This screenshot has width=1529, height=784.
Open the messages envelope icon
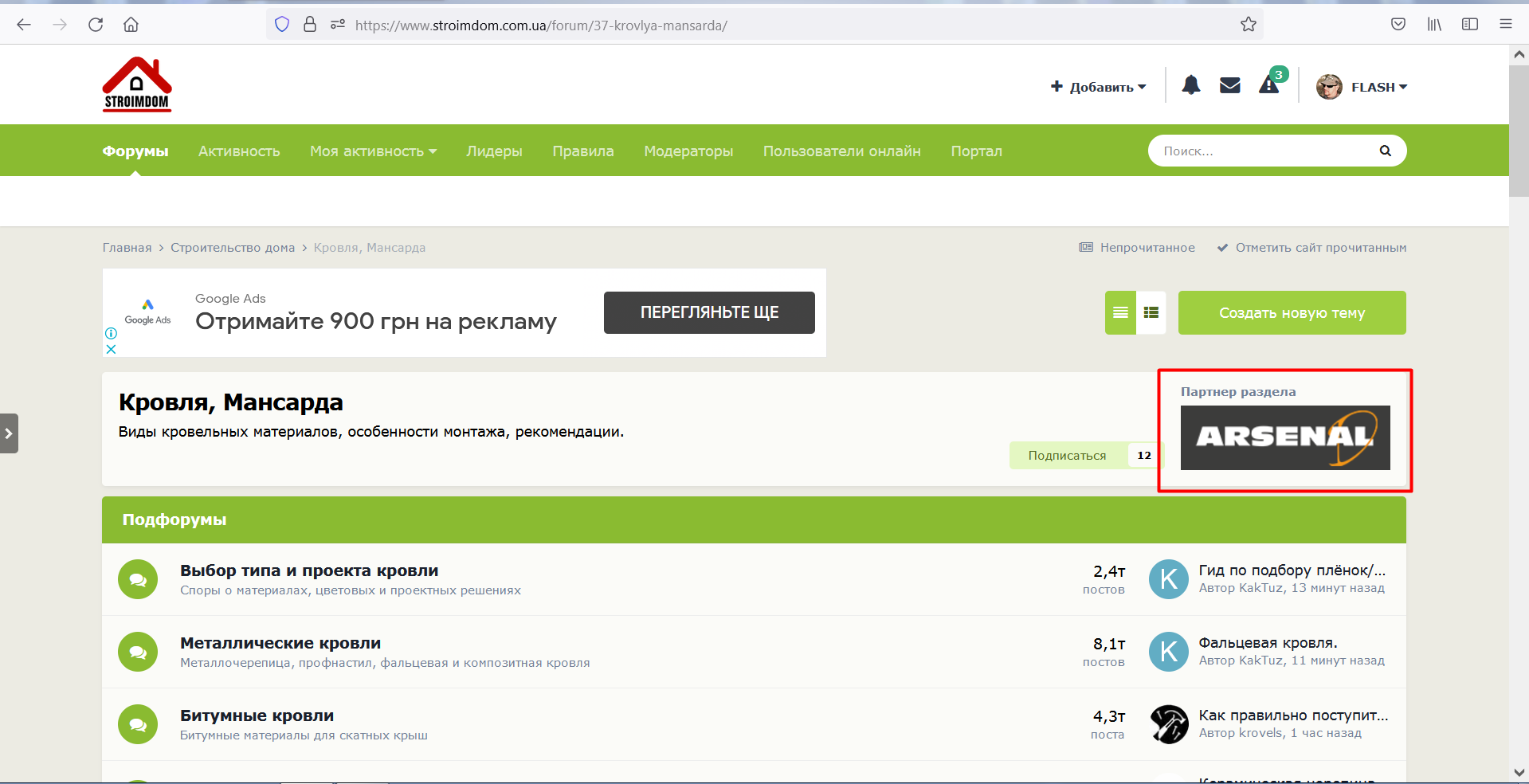click(1230, 85)
